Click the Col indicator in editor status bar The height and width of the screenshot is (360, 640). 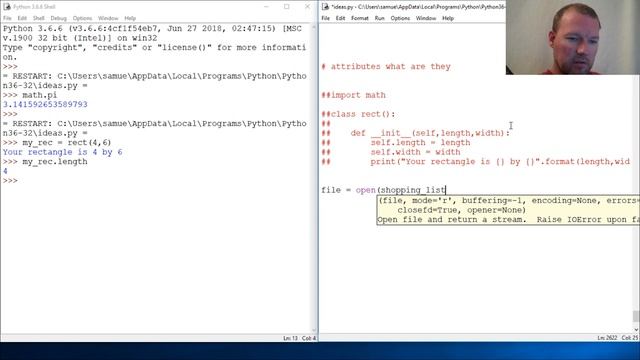point(629,338)
